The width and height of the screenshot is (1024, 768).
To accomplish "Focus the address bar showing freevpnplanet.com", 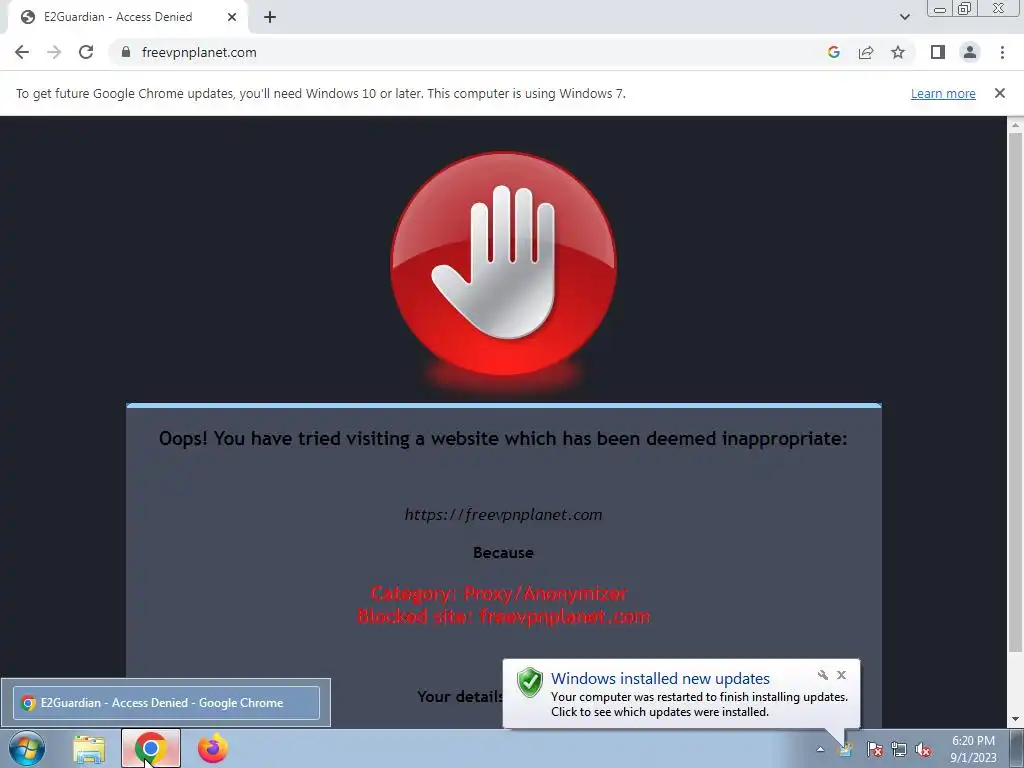I will pos(470,52).
